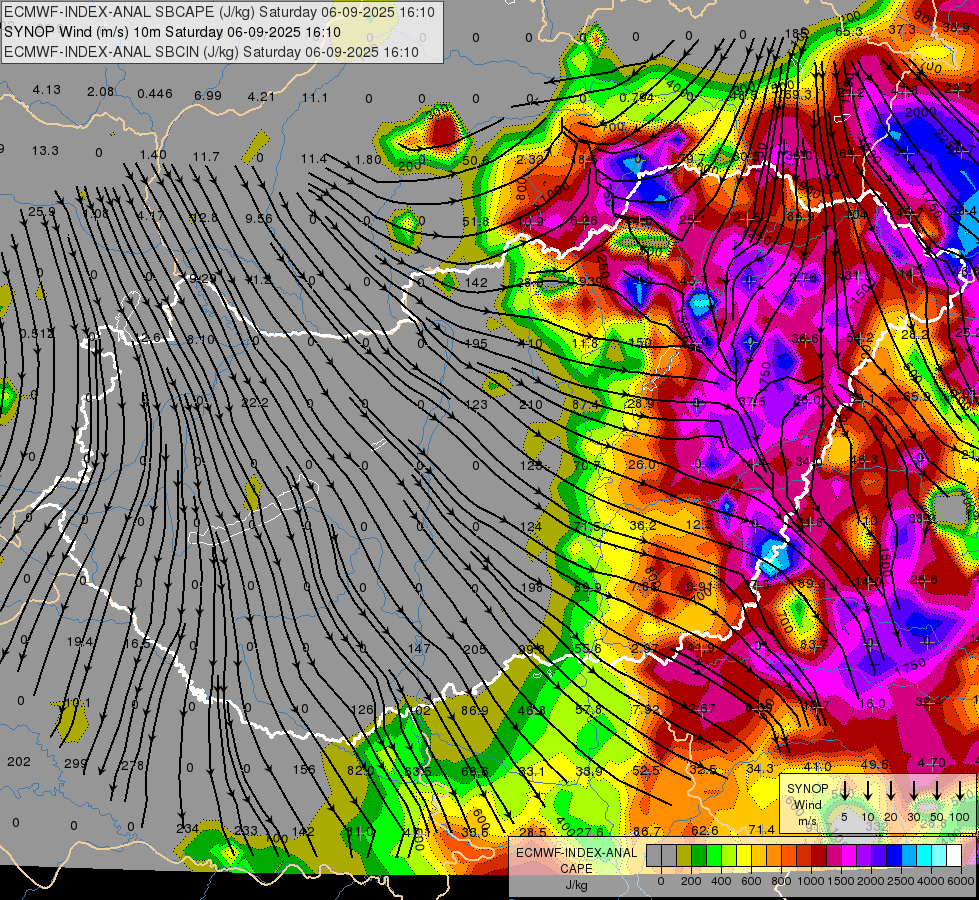Click the 205 value on the map
979x900 pixels.
(475, 650)
